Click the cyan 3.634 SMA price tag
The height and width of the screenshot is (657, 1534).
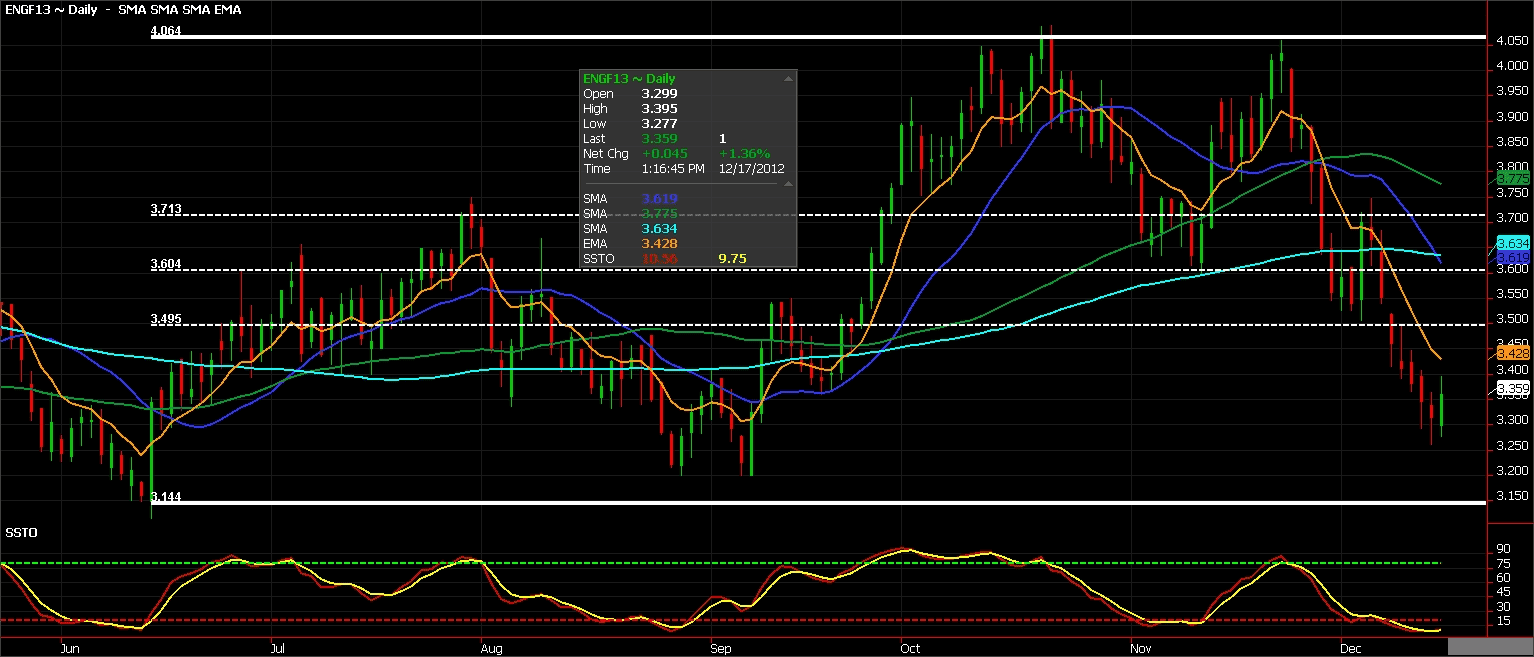tap(1513, 243)
